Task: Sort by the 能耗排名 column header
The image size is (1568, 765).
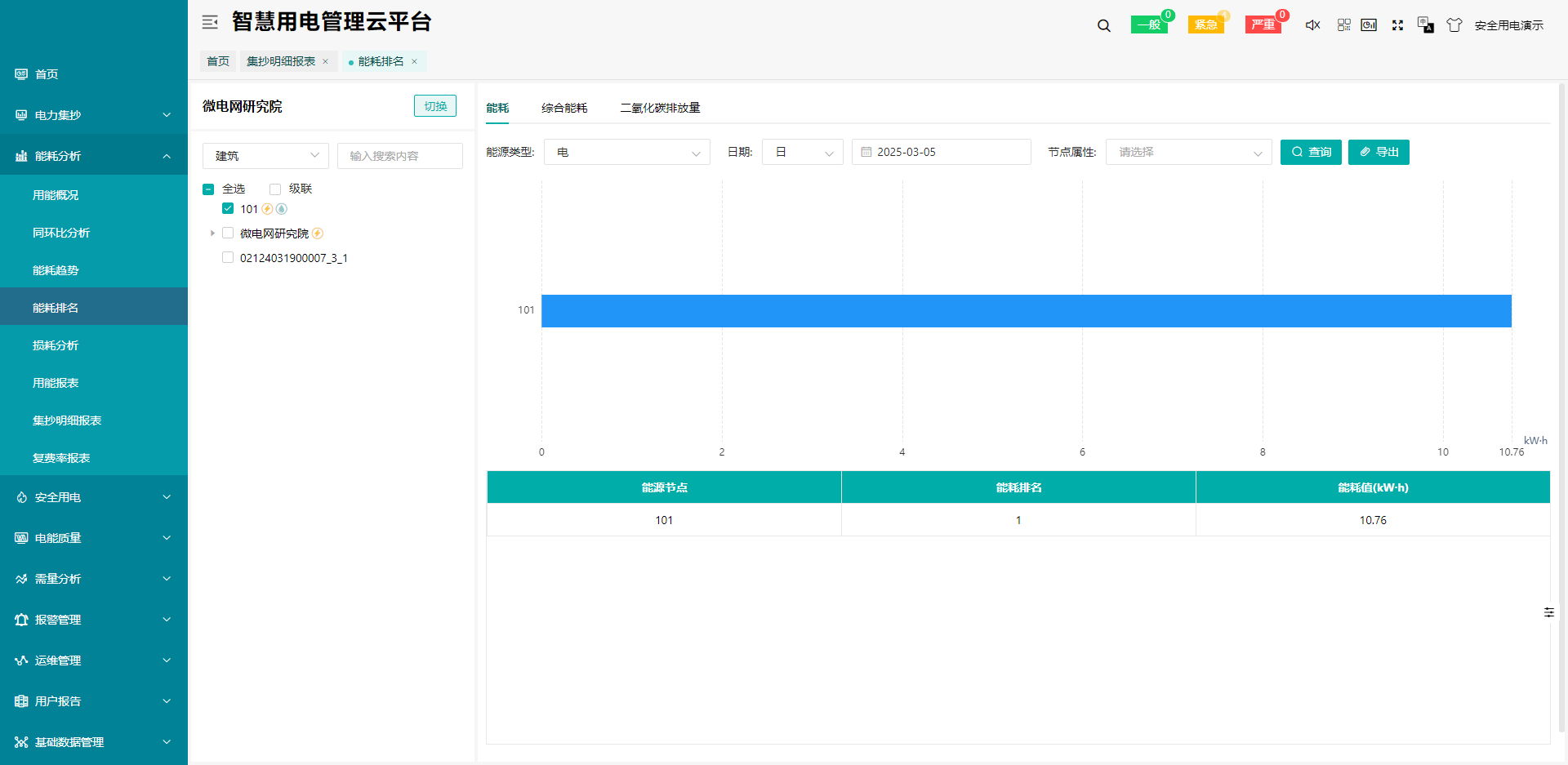Action: click(x=1018, y=487)
